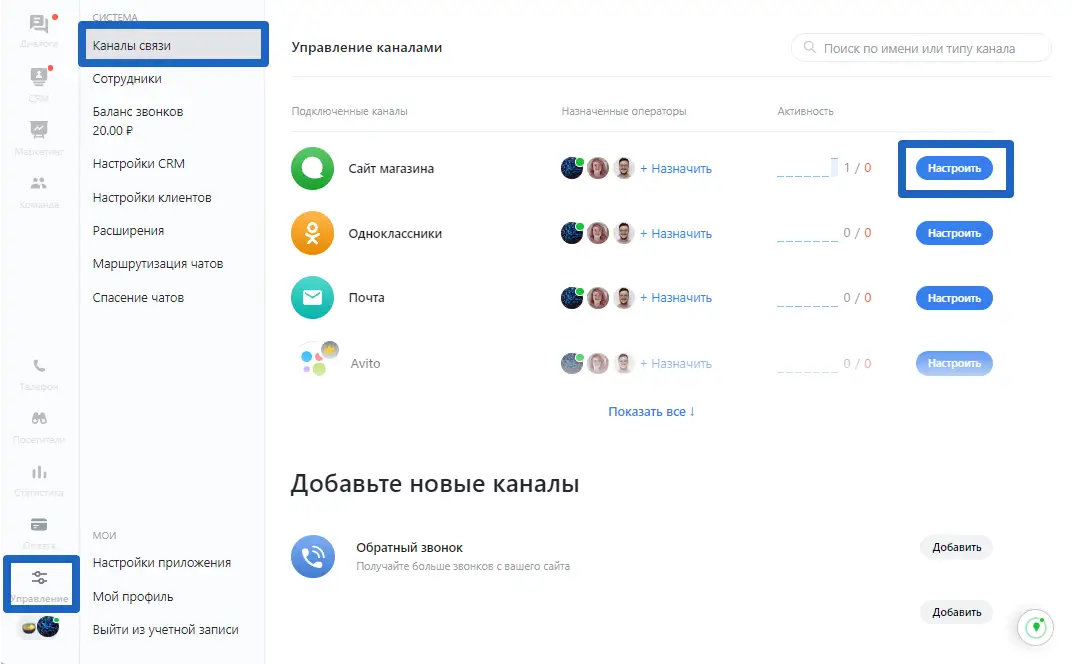Click Настроить for Почта
Image resolution: width=1072 pixels, height=664 pixels.
coord(954,298)
